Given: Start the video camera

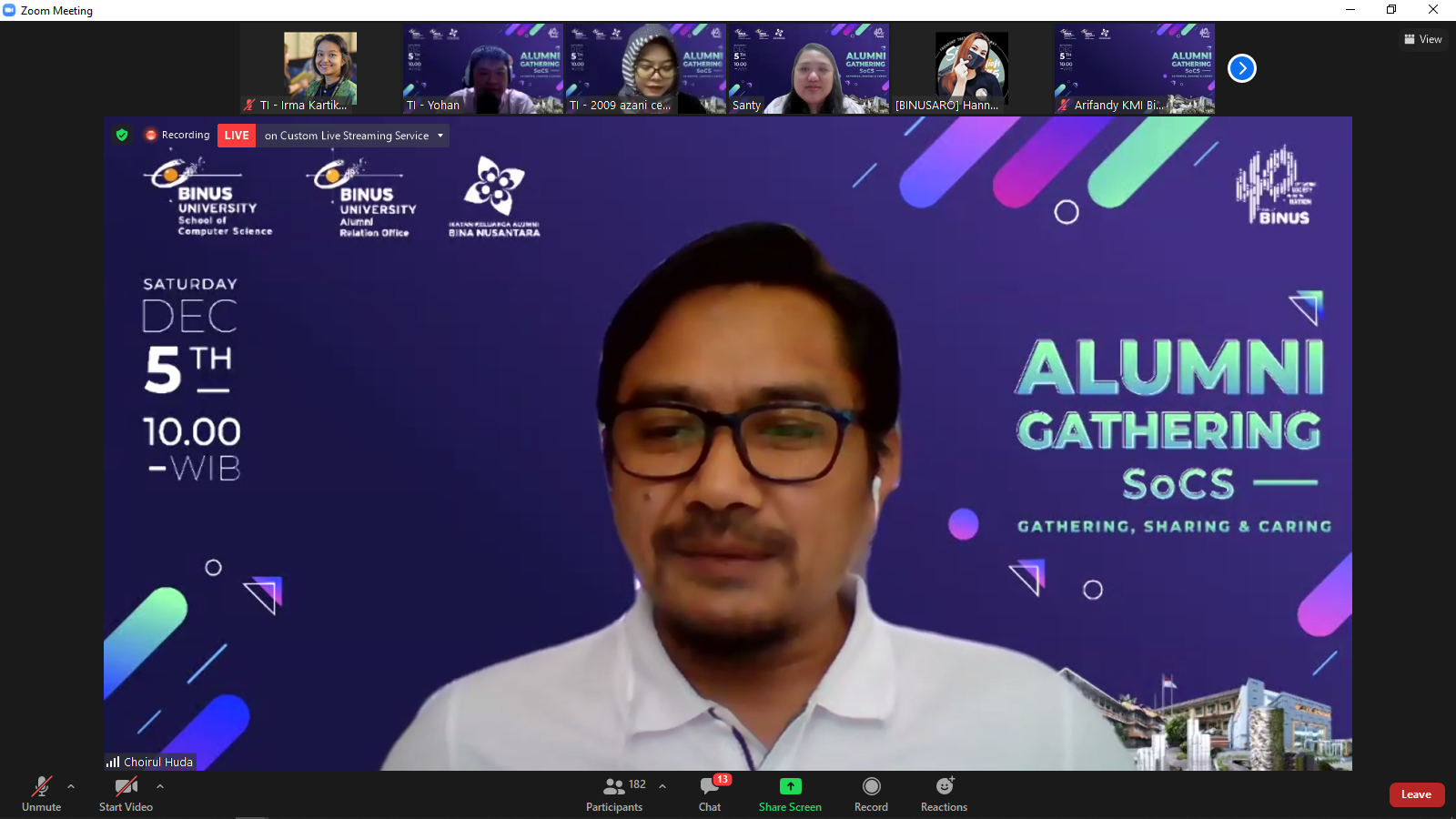Looking at the screenshot, I should click(126, 794).
